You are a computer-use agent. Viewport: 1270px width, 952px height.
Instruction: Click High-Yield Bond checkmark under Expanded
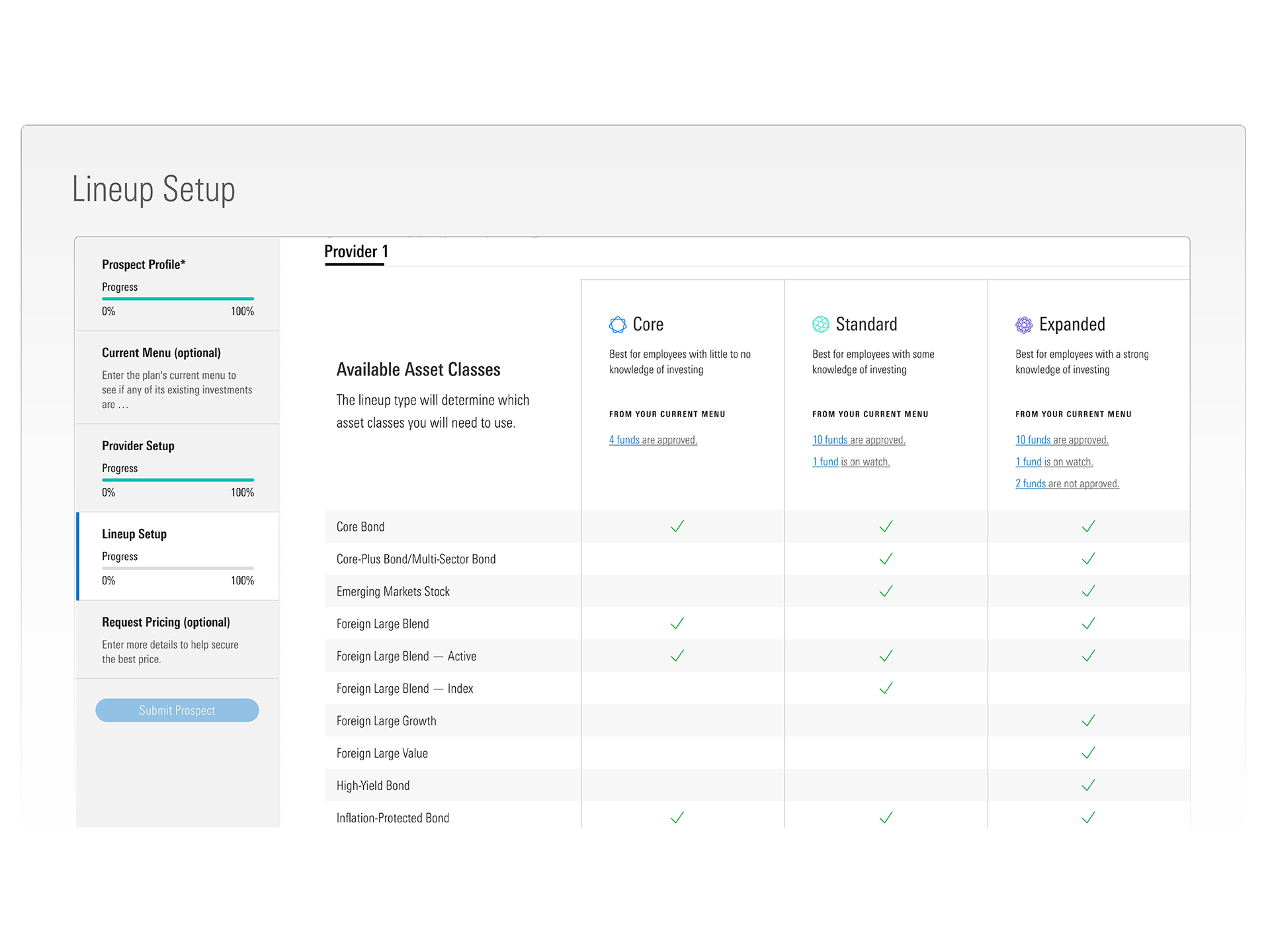(x=1088, y=785)
